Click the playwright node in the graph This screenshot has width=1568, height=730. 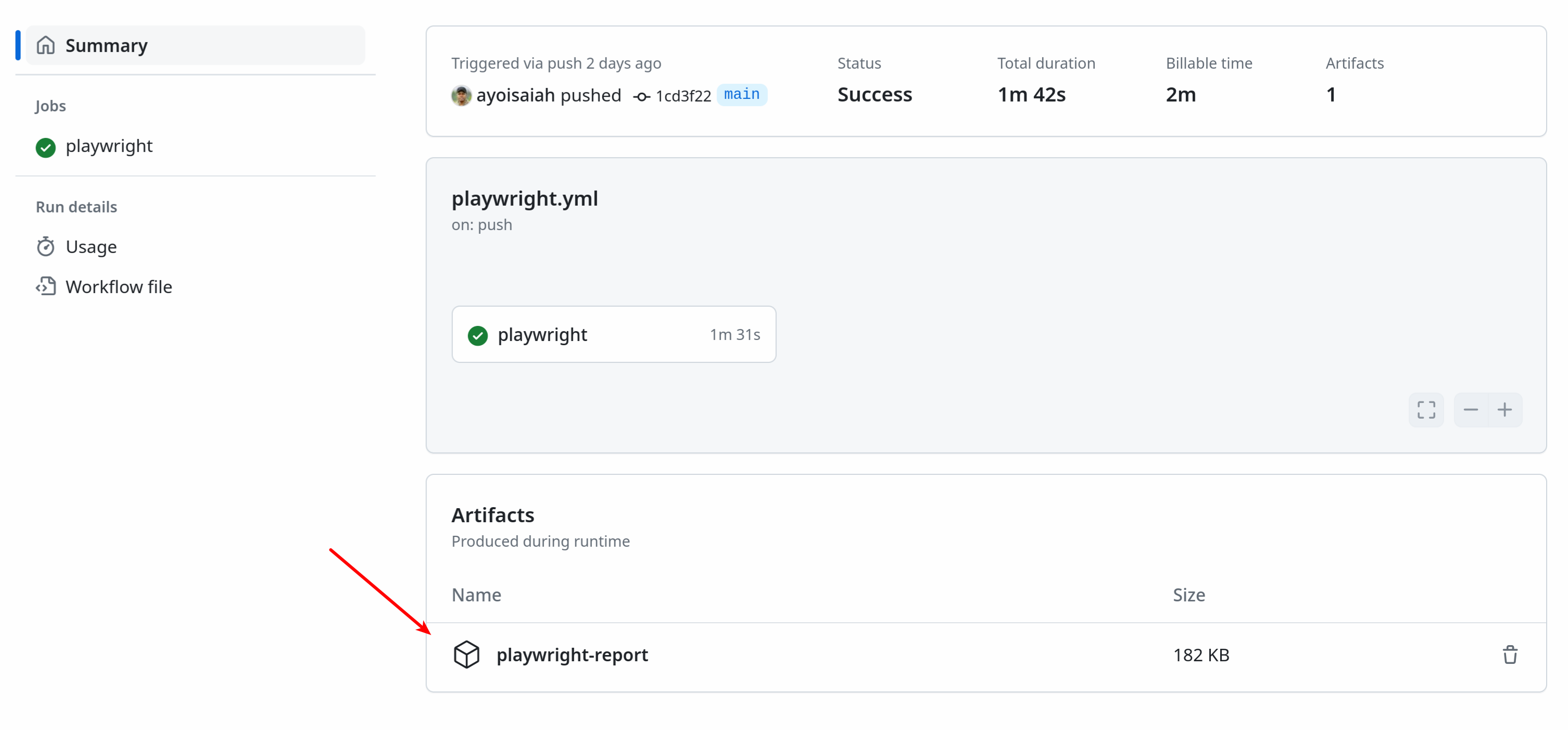[613, 334]
